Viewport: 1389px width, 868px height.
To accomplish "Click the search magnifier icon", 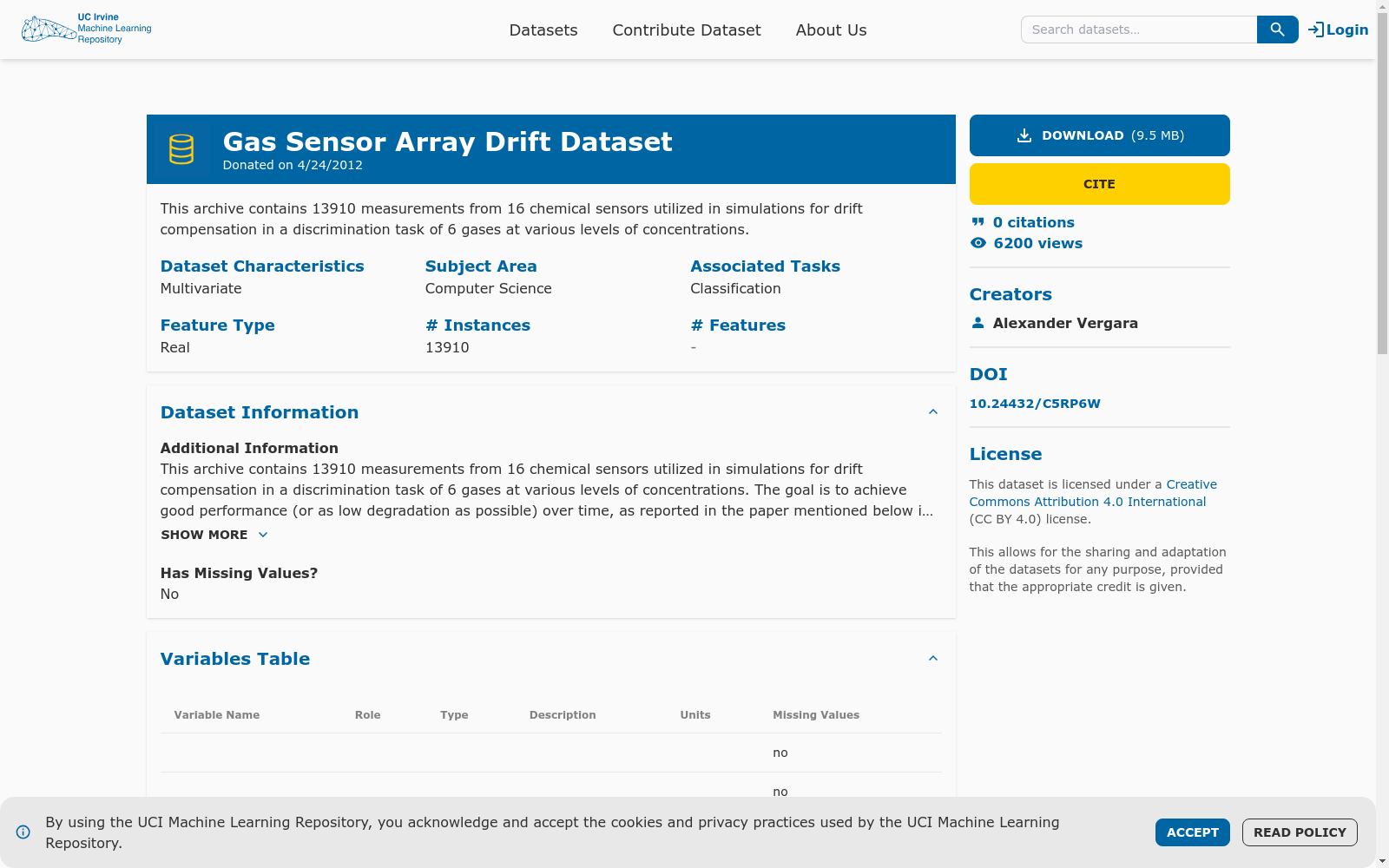I will click(1276, 29).
